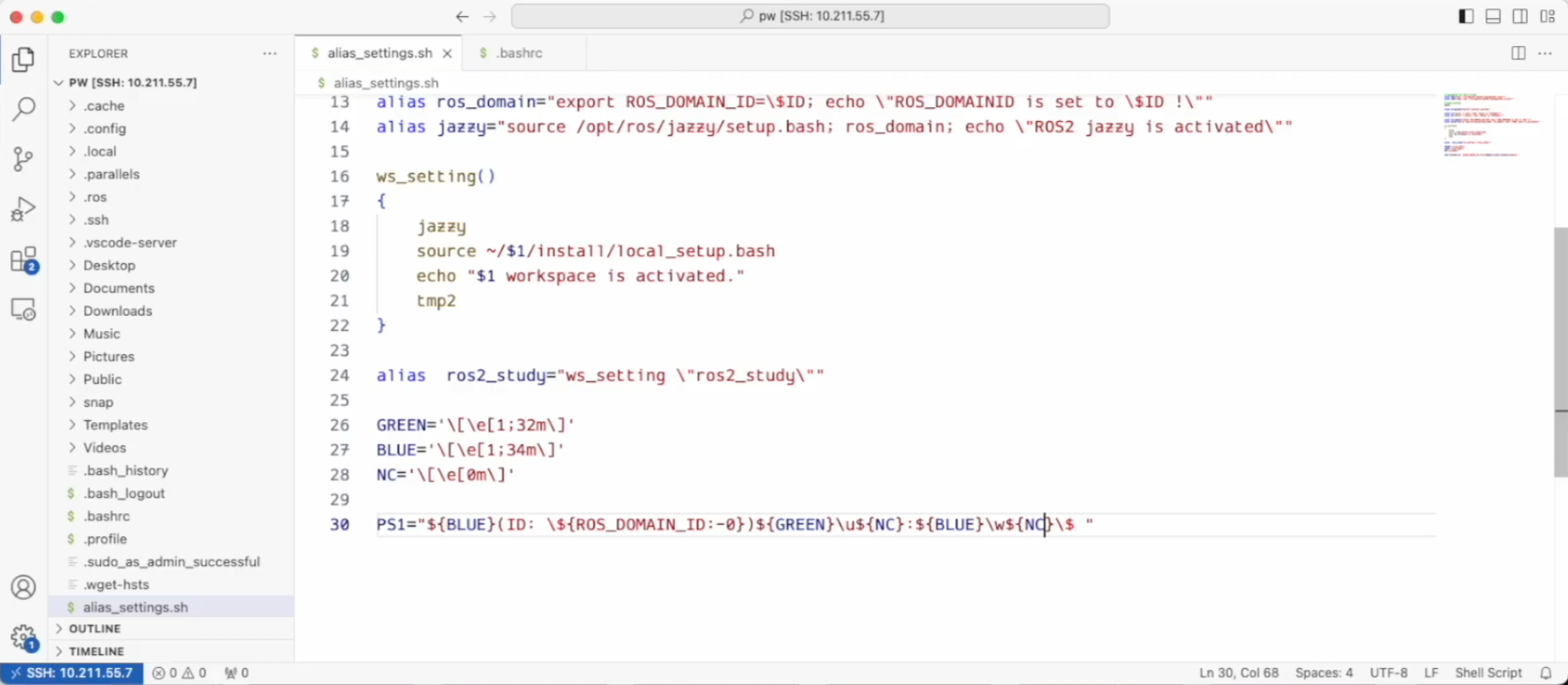Open the SSH: 10.211.55.7 remote indicator

point(71,673)
